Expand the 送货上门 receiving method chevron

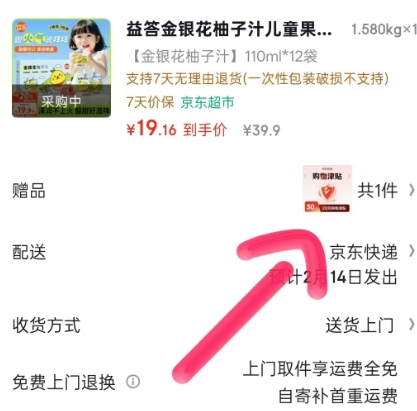[411, 324]
